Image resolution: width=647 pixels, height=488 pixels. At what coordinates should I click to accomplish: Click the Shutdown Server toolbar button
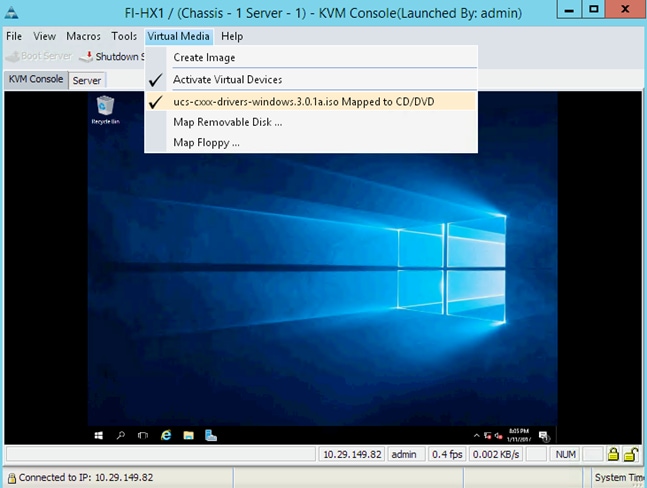pyautogui.click(x=111, y=57)
